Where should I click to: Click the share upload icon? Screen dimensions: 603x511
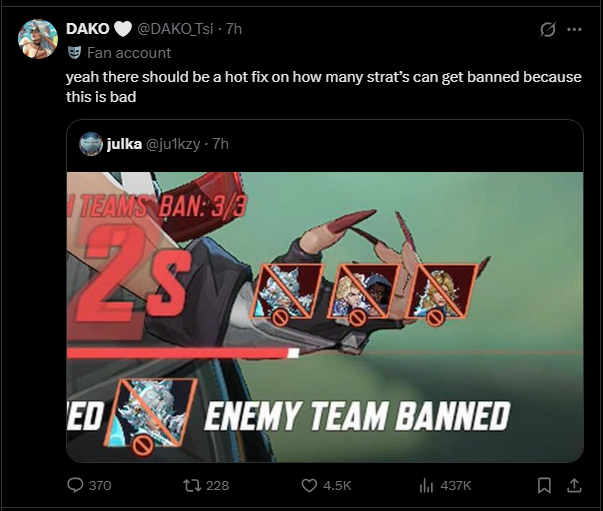[x=574, y=485]
